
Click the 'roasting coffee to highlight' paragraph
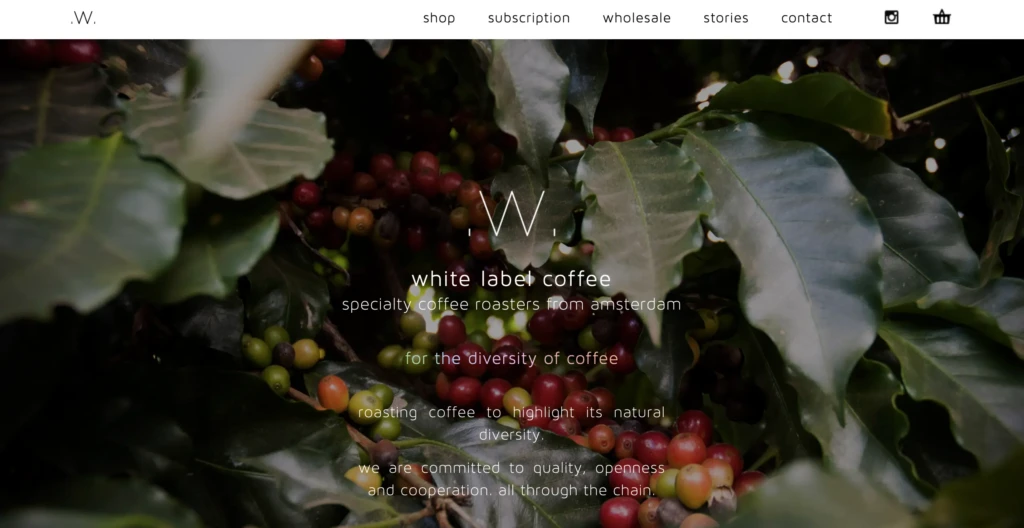[x=511, y=423]
